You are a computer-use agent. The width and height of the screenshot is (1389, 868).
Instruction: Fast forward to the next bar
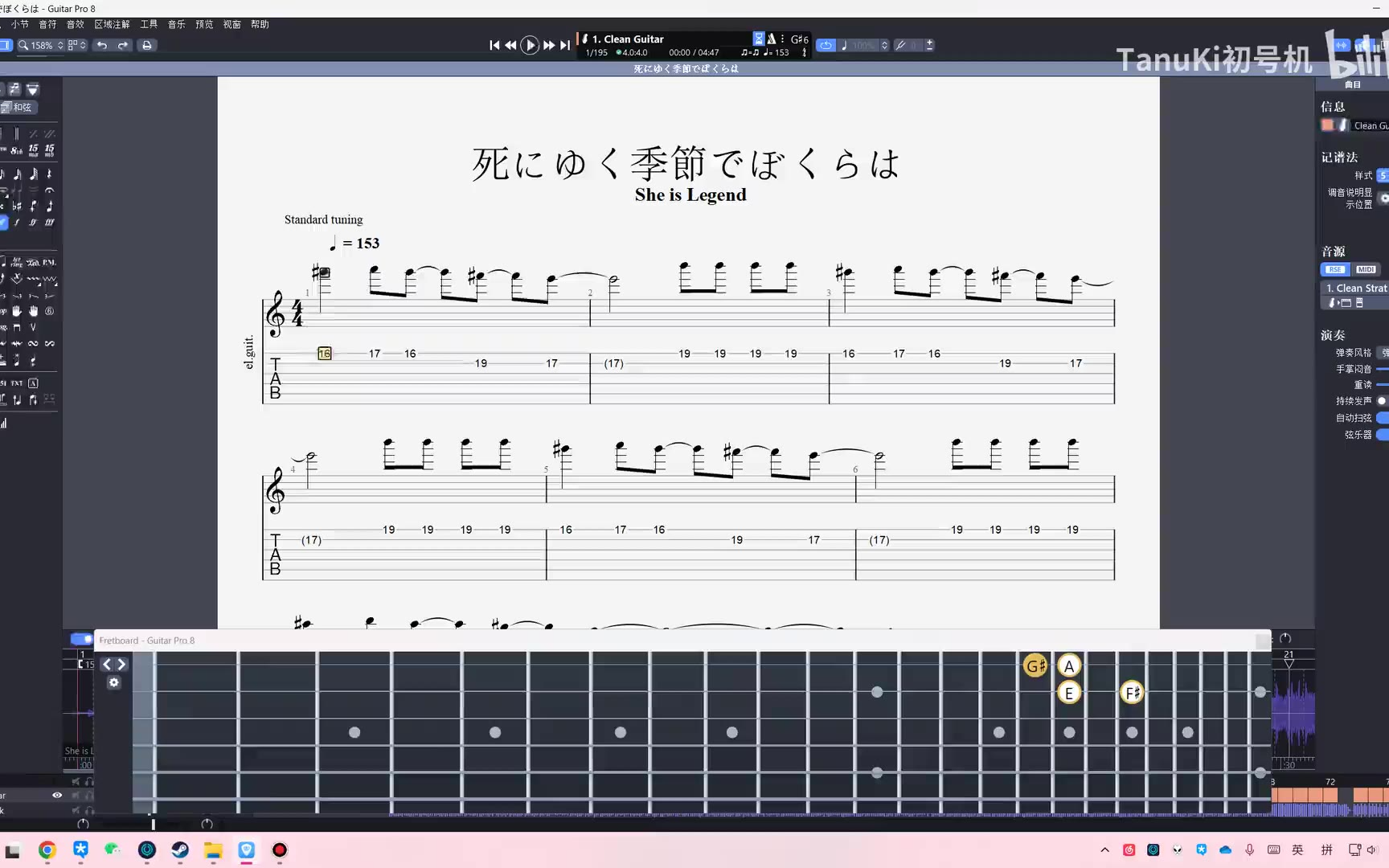click(x=549, y=45)
